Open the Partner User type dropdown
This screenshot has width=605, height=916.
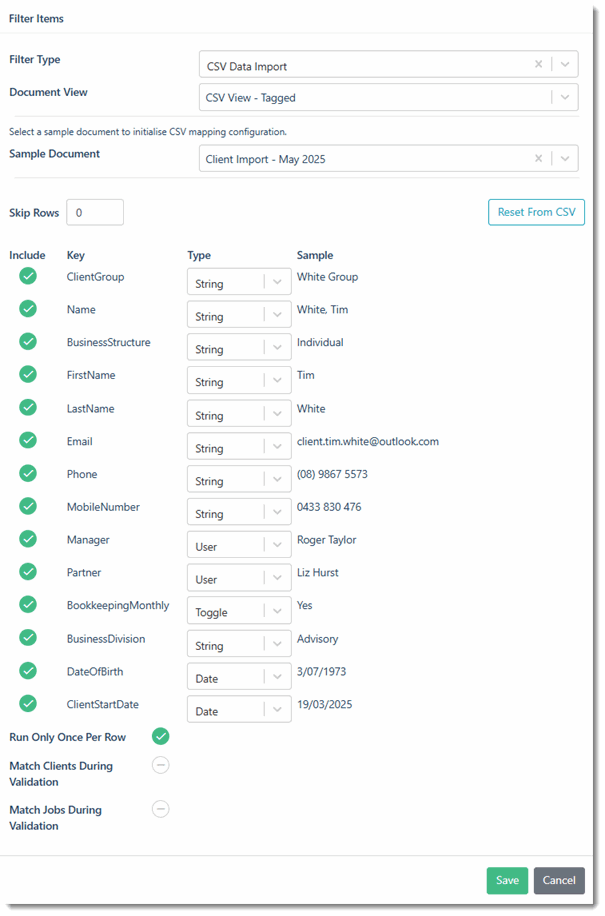(x=239, y=578)
